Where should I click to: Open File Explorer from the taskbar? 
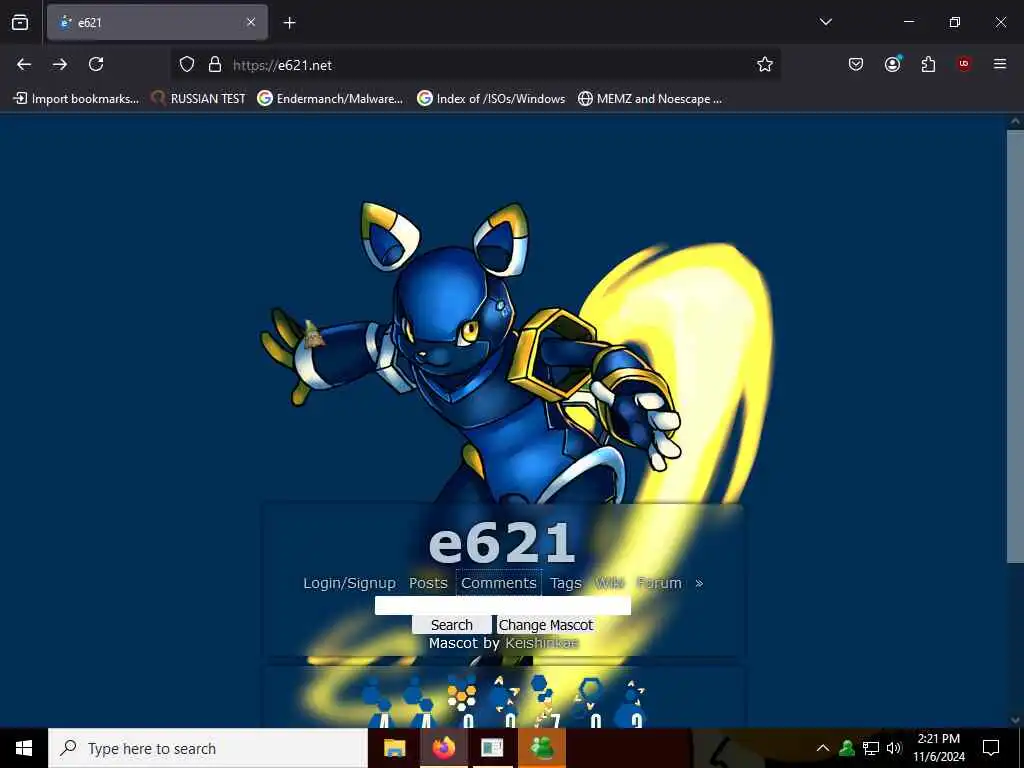394,748
